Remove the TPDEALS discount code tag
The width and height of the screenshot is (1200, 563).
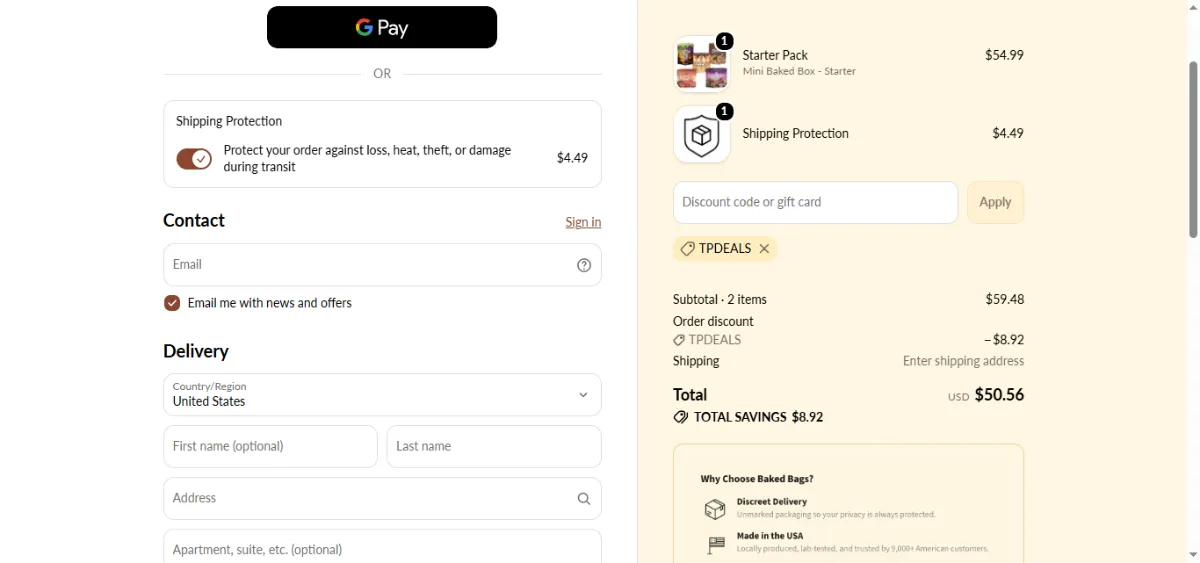click(764, 249)
